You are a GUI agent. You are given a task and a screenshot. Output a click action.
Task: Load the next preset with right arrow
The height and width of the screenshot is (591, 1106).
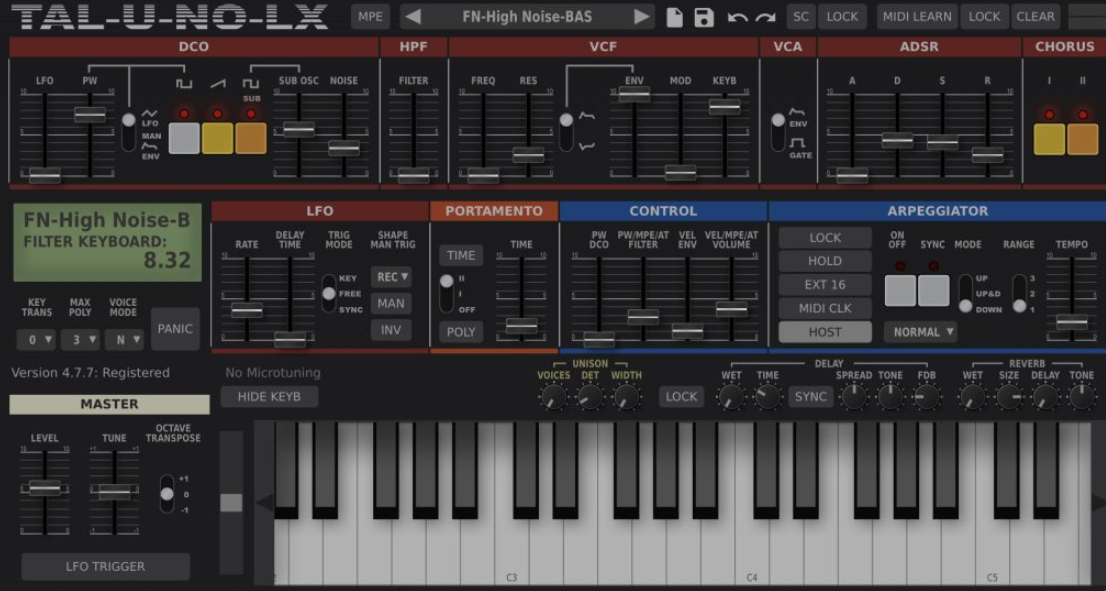(641, 17)
